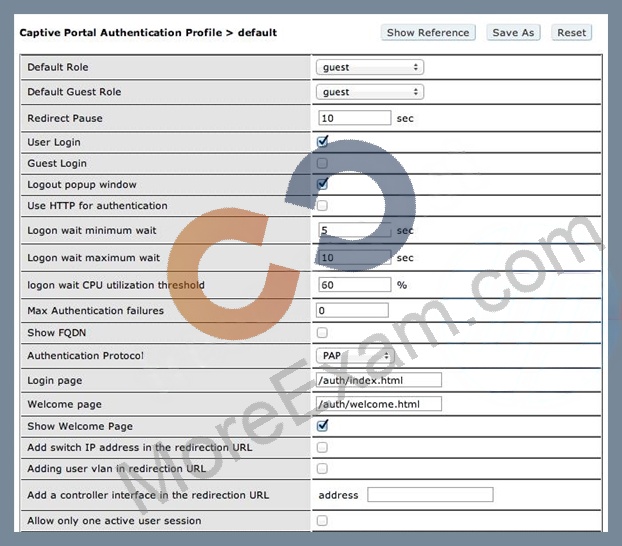The image size is (622, 546).
Task: Uncheck the User Login checkbox
Action: pyautogui.click(x=322, y=142)
